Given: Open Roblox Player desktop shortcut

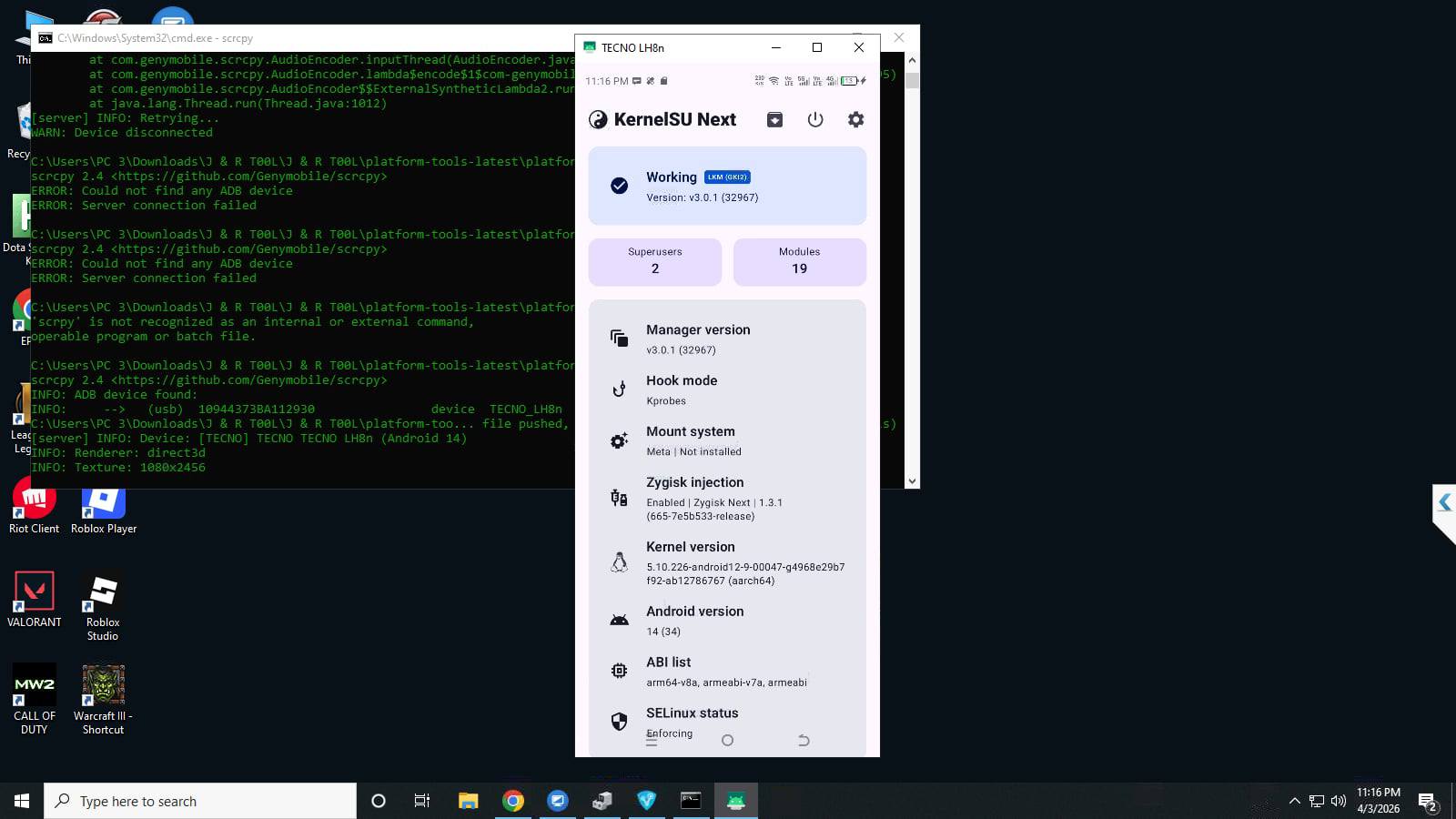Looking at the screenshot, I should (104, 507).
